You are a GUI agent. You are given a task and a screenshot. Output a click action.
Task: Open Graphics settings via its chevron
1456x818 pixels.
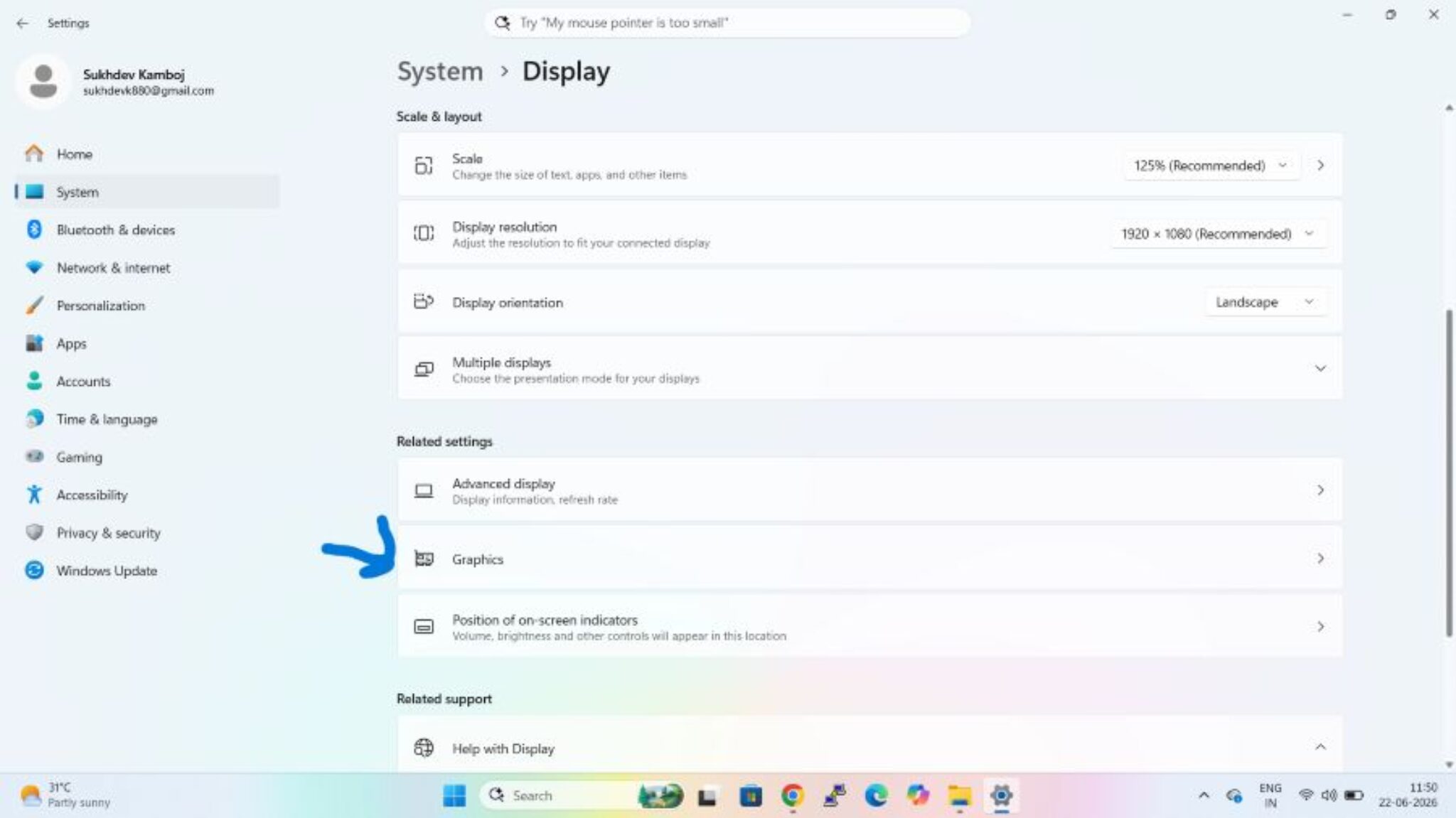click(1320, 559)
